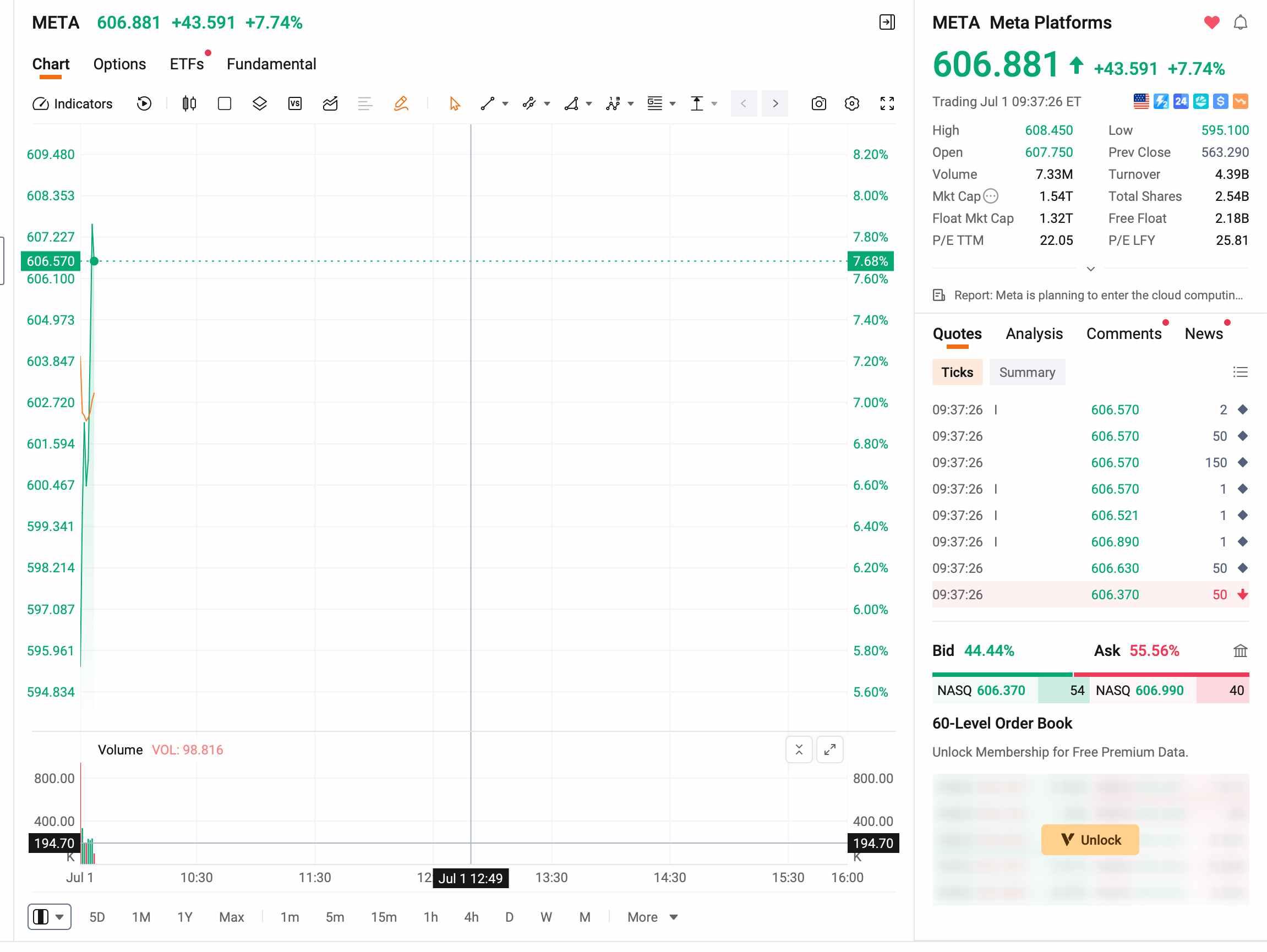Screen dimensions: 1267x952
Task: Switch to the Summary view
Action: point(1027,373)
